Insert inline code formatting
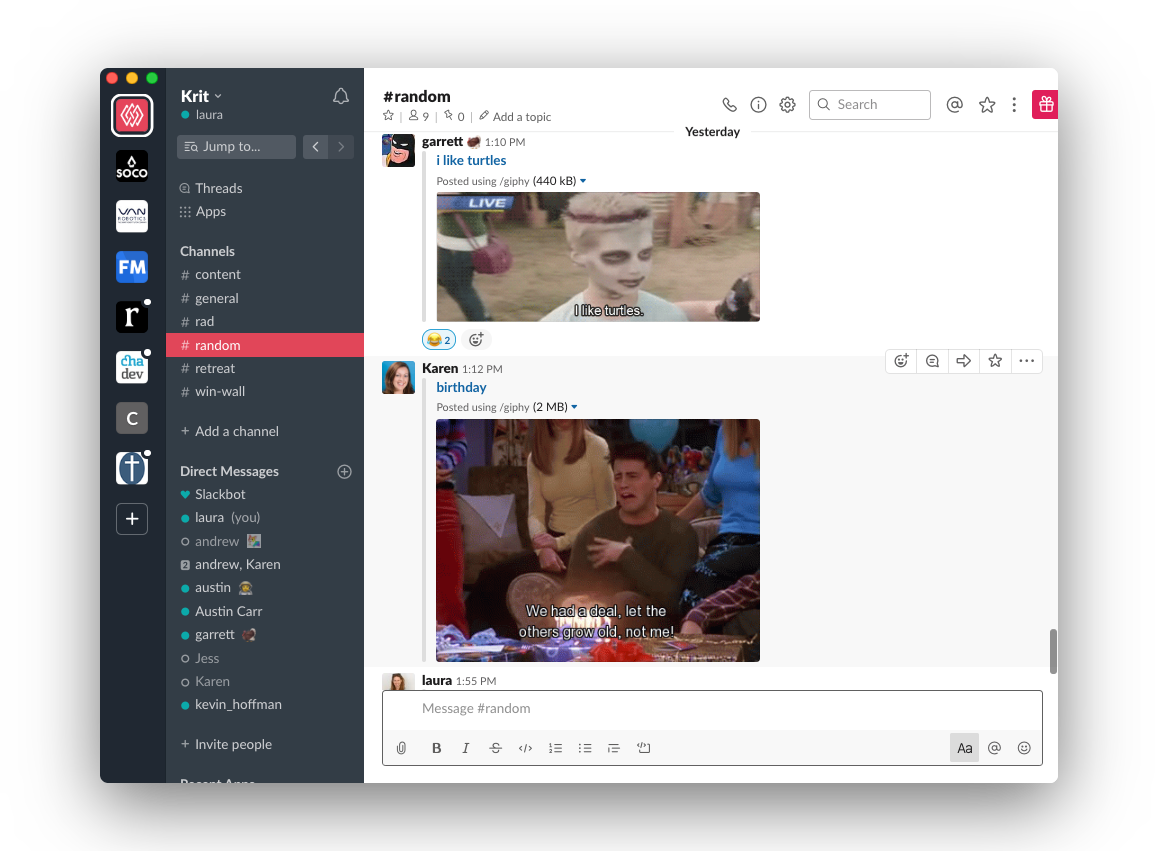 [525, 748]
